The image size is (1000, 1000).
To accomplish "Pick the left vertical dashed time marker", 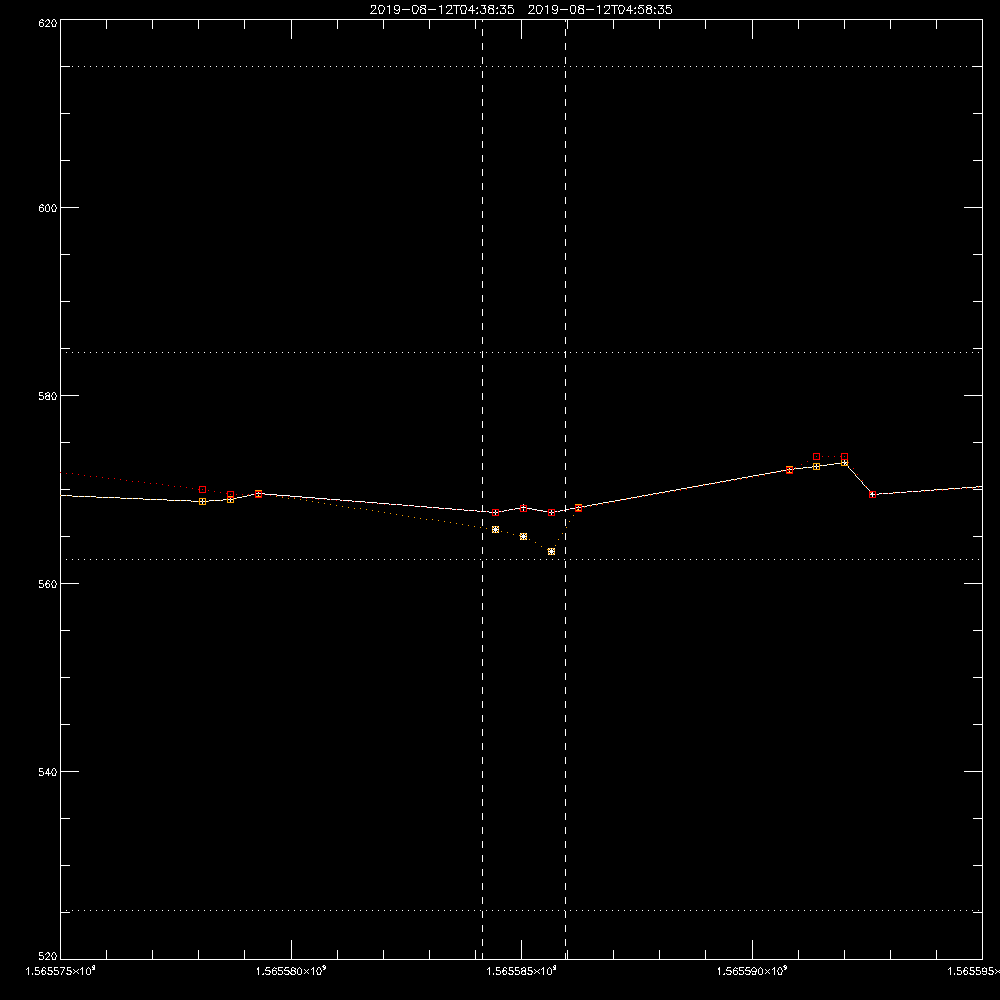I will tap(482, 489).
